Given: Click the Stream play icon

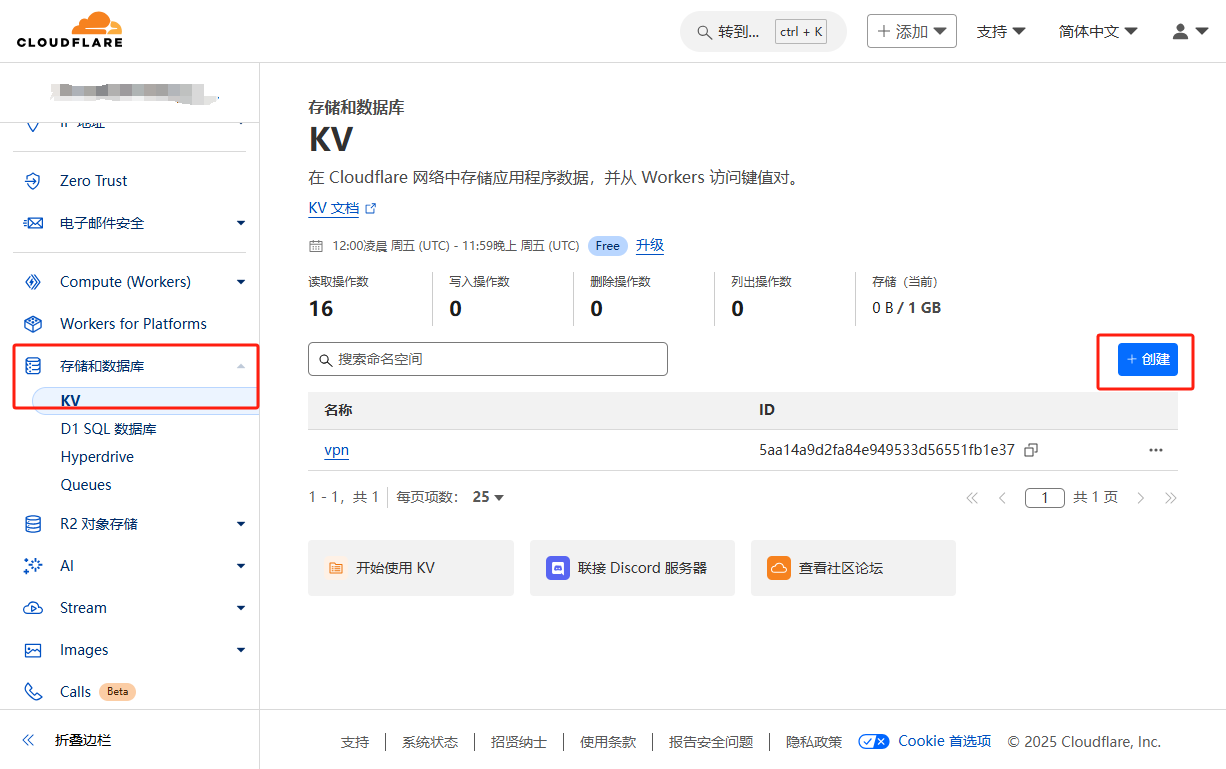Looking at the screenshot, I should (33, 608).
